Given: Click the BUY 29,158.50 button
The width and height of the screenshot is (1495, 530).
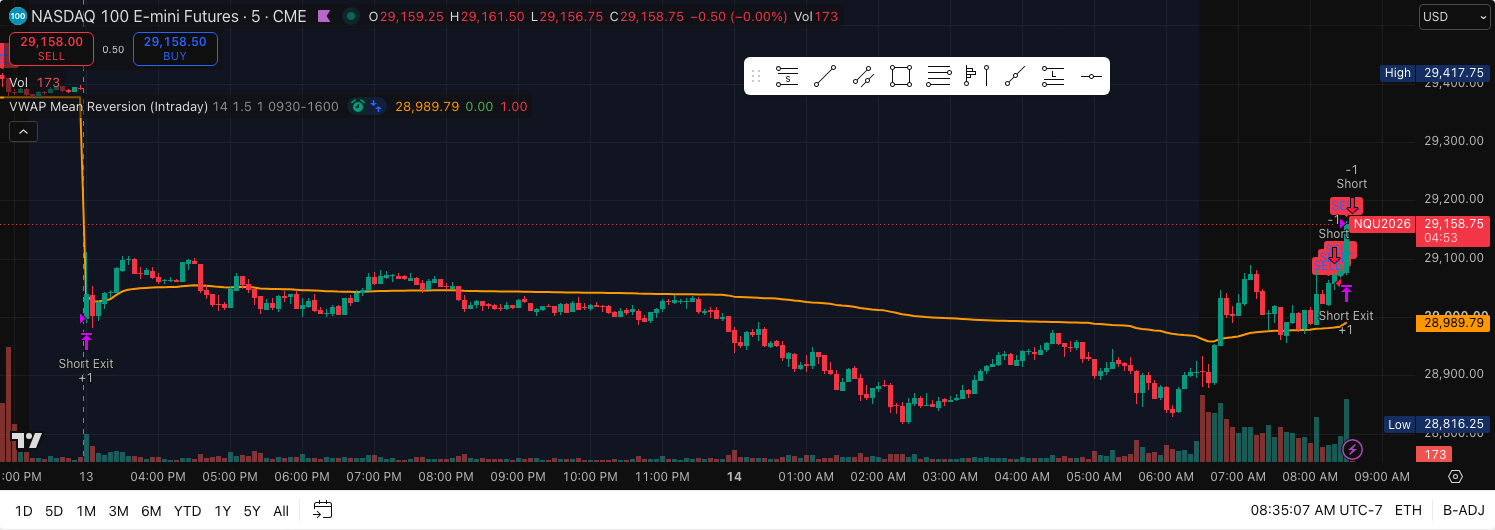Looking at the screenshot, I should pos(175,49).
